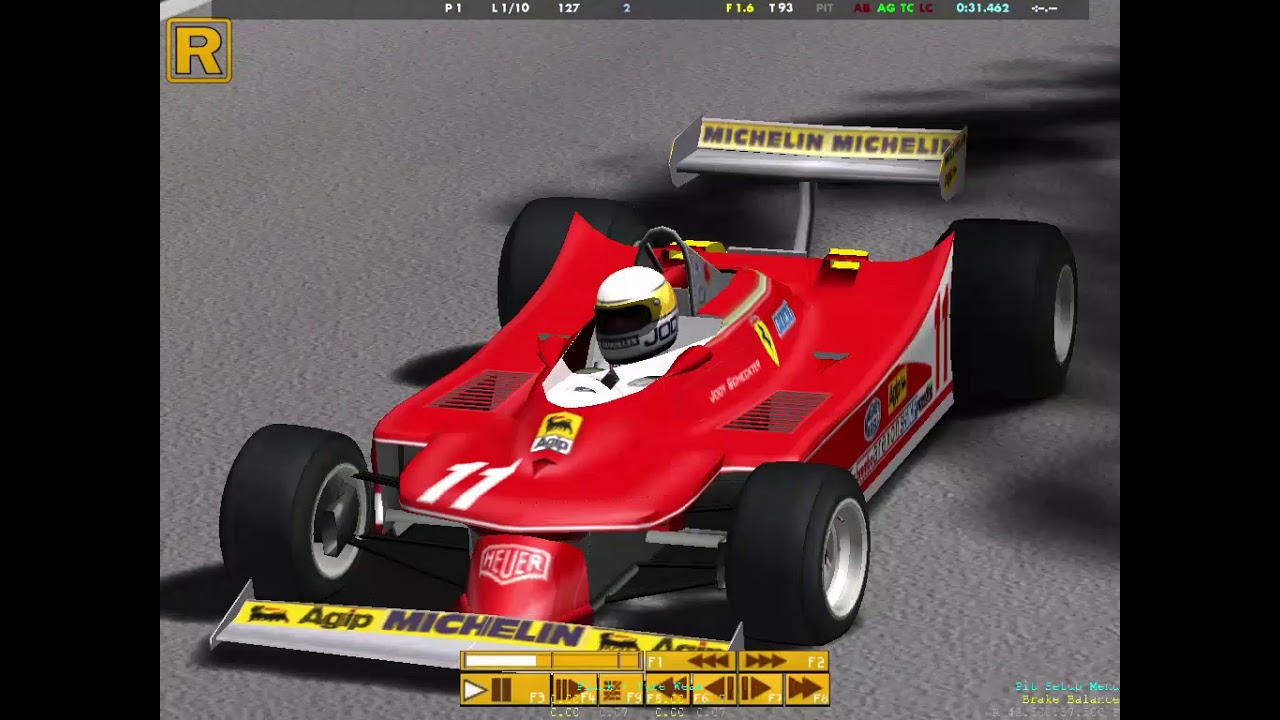Click the Brake Balance text

[x=1069, y=699]
